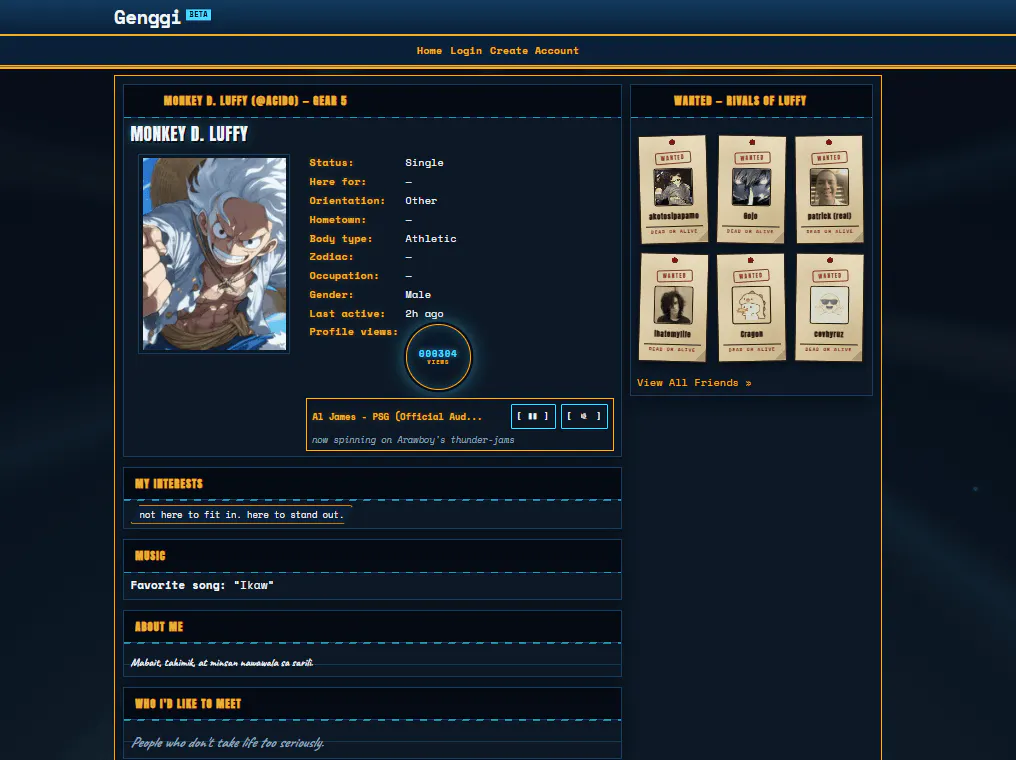Click the Gear 5 profile header title
This screenshot has height=760, width=1016.
[x=255, y=100]
